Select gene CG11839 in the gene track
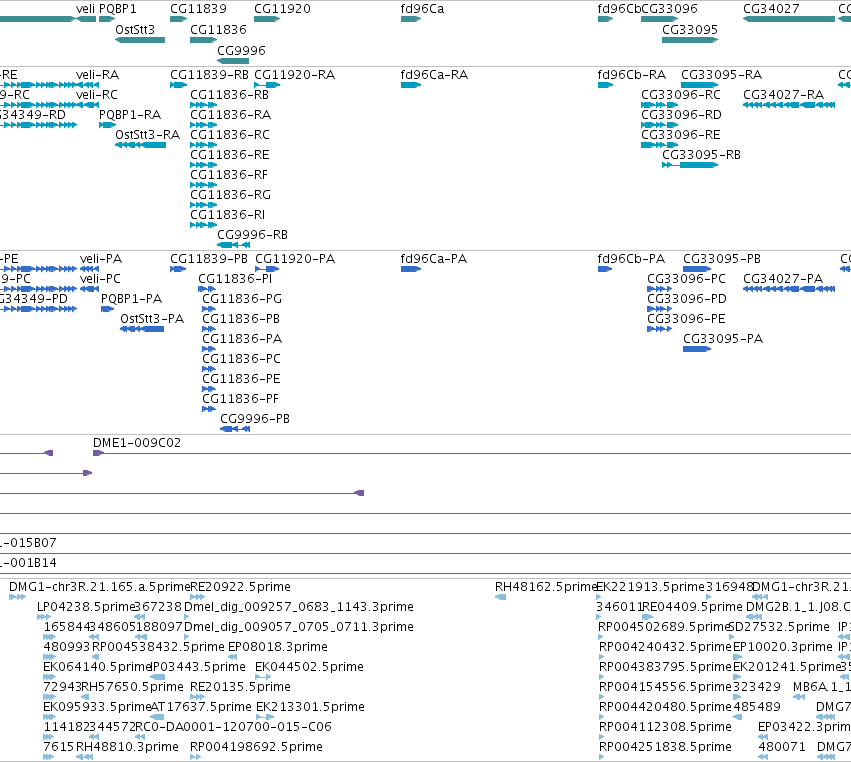851x762 pixels. click(x=178, y=19)
